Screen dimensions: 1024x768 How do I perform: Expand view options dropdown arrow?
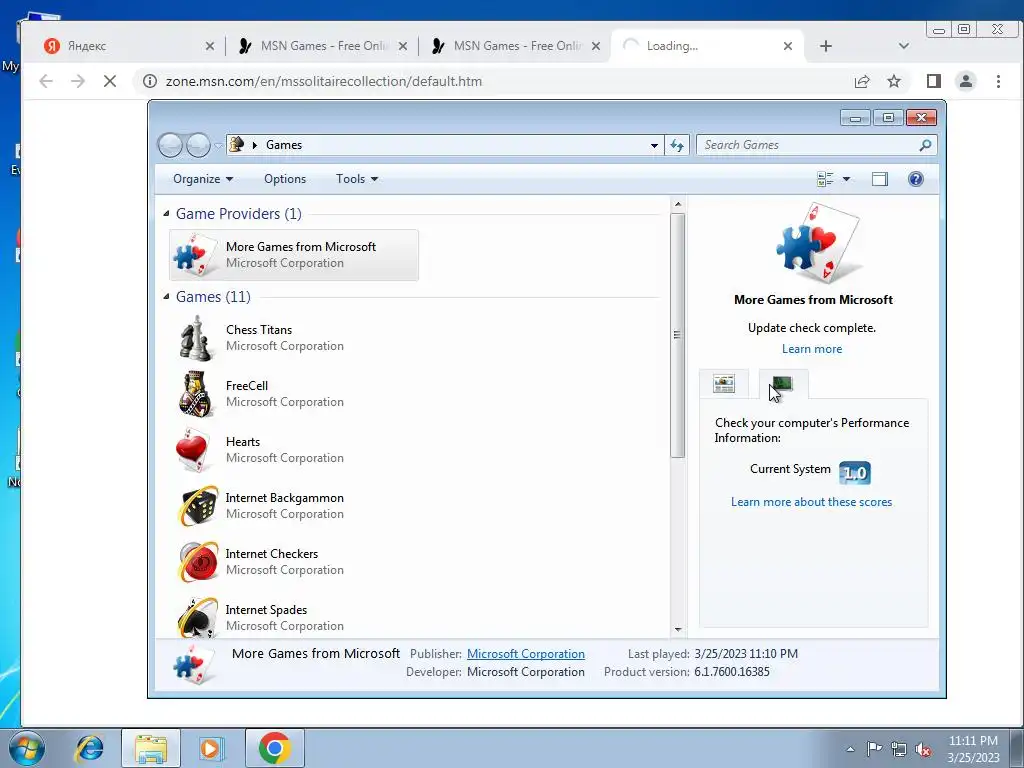pos(846,179)
